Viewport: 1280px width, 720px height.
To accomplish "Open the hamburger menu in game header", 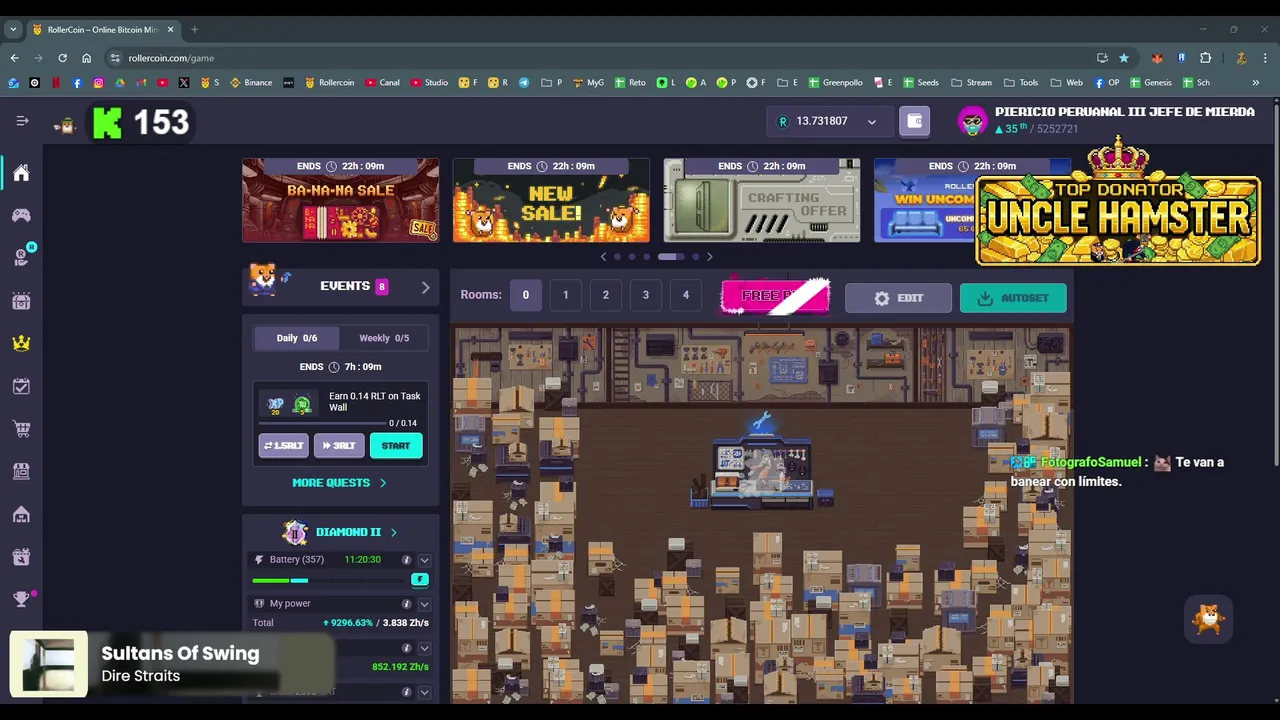I will pyautogui.click(x=22, y=121).
